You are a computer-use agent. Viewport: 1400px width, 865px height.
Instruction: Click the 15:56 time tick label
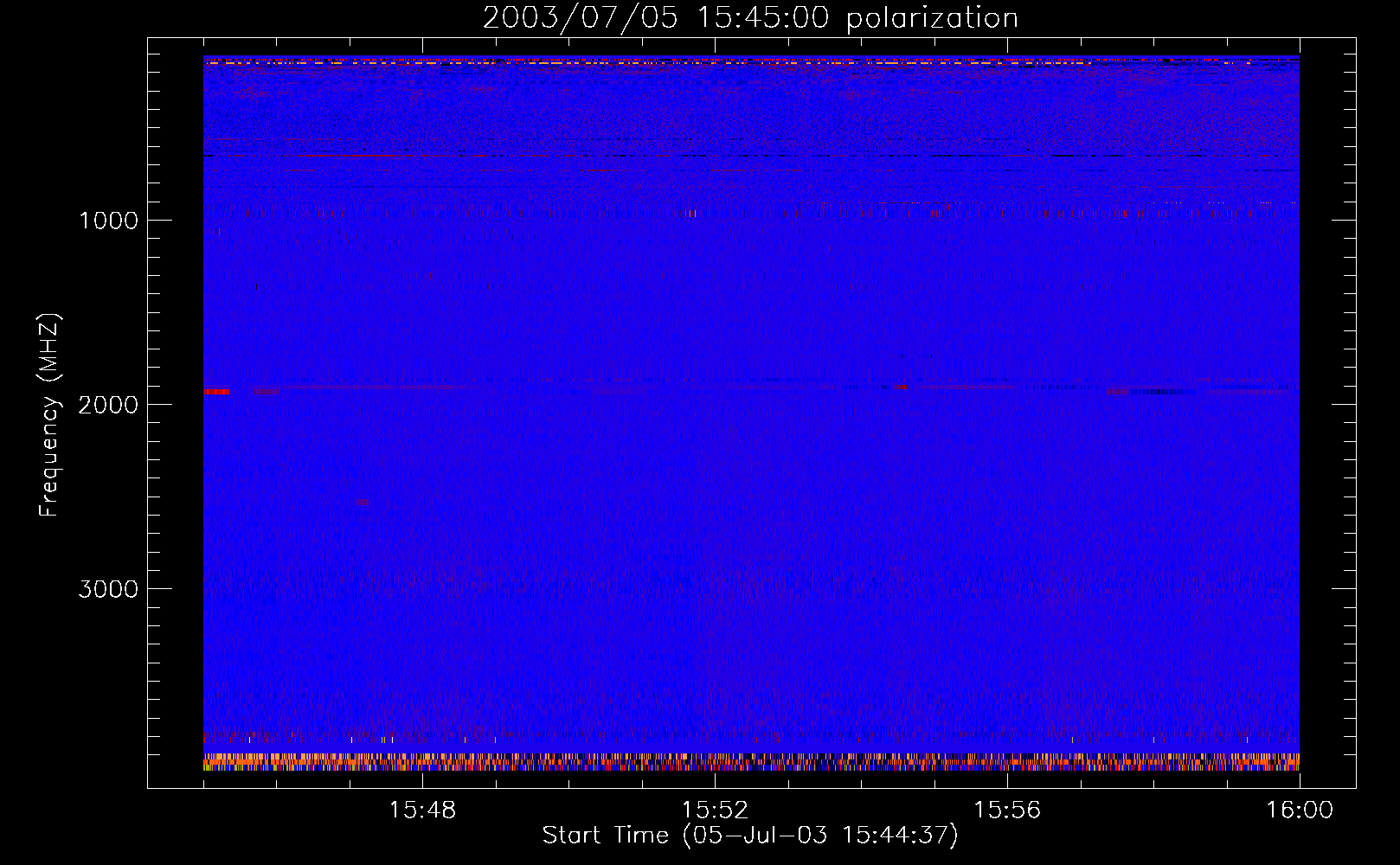pos(1007,811)
